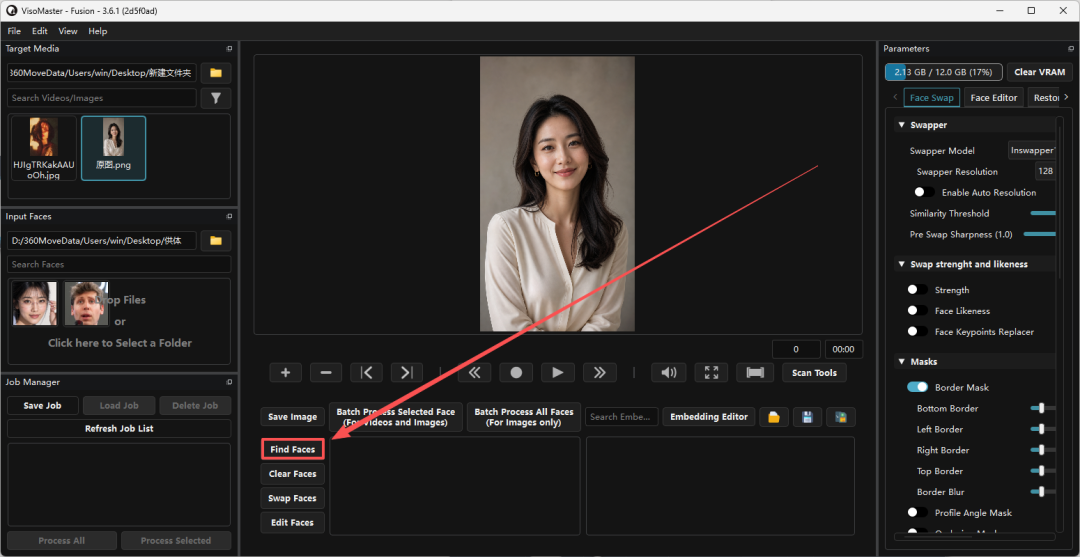Undock the Target Media panel
Screen dimensions: 1080x557
tap(229, 49)
